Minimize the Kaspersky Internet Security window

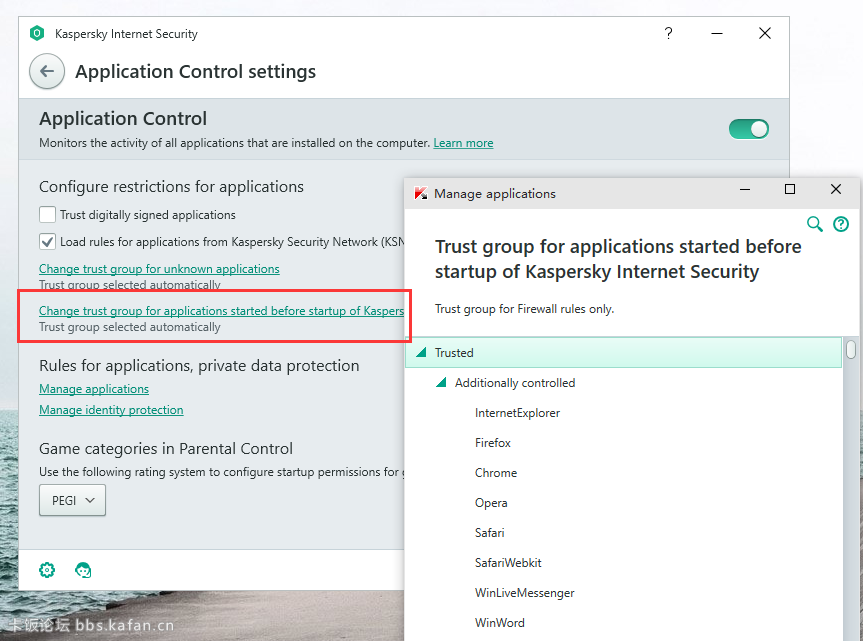tap(717, 34)
